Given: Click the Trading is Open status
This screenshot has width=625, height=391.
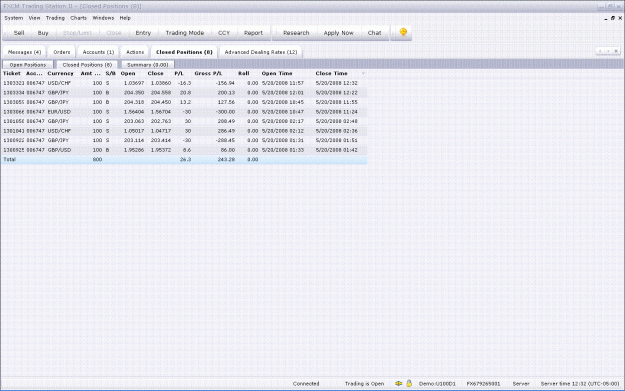Looking at the screenshot, I should click(364, 383).
